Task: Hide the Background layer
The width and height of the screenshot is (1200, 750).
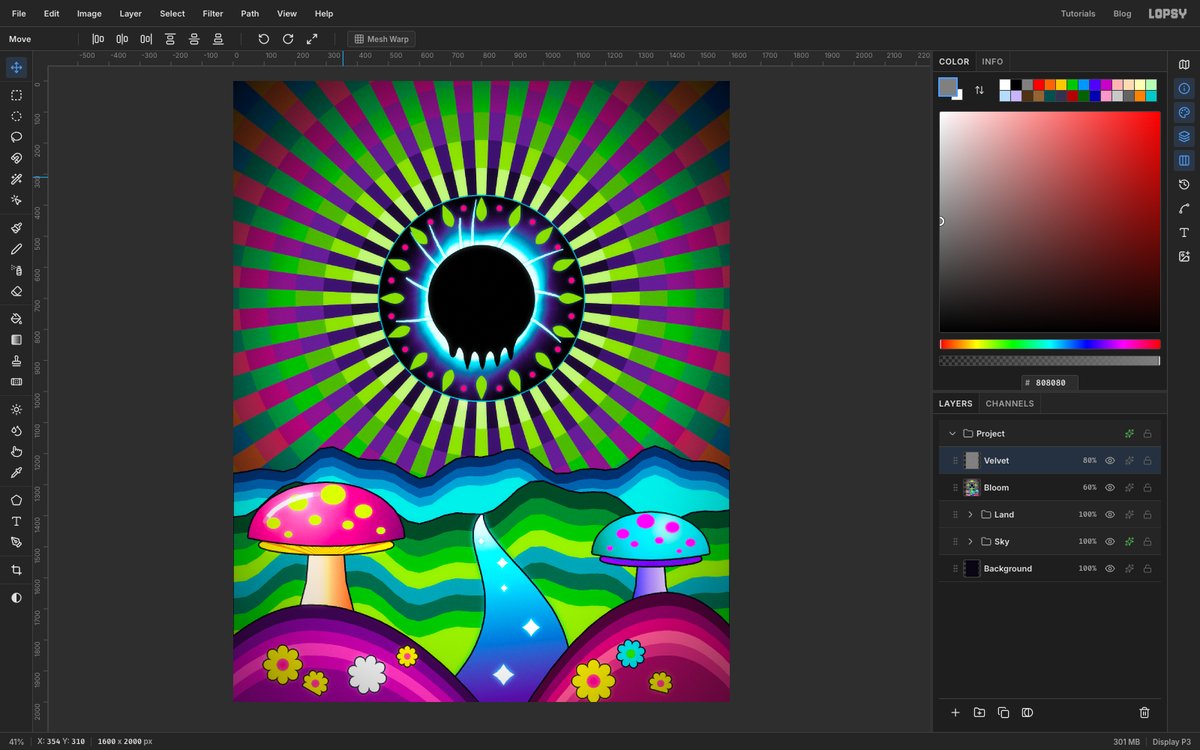Action: pos(1109,569)
